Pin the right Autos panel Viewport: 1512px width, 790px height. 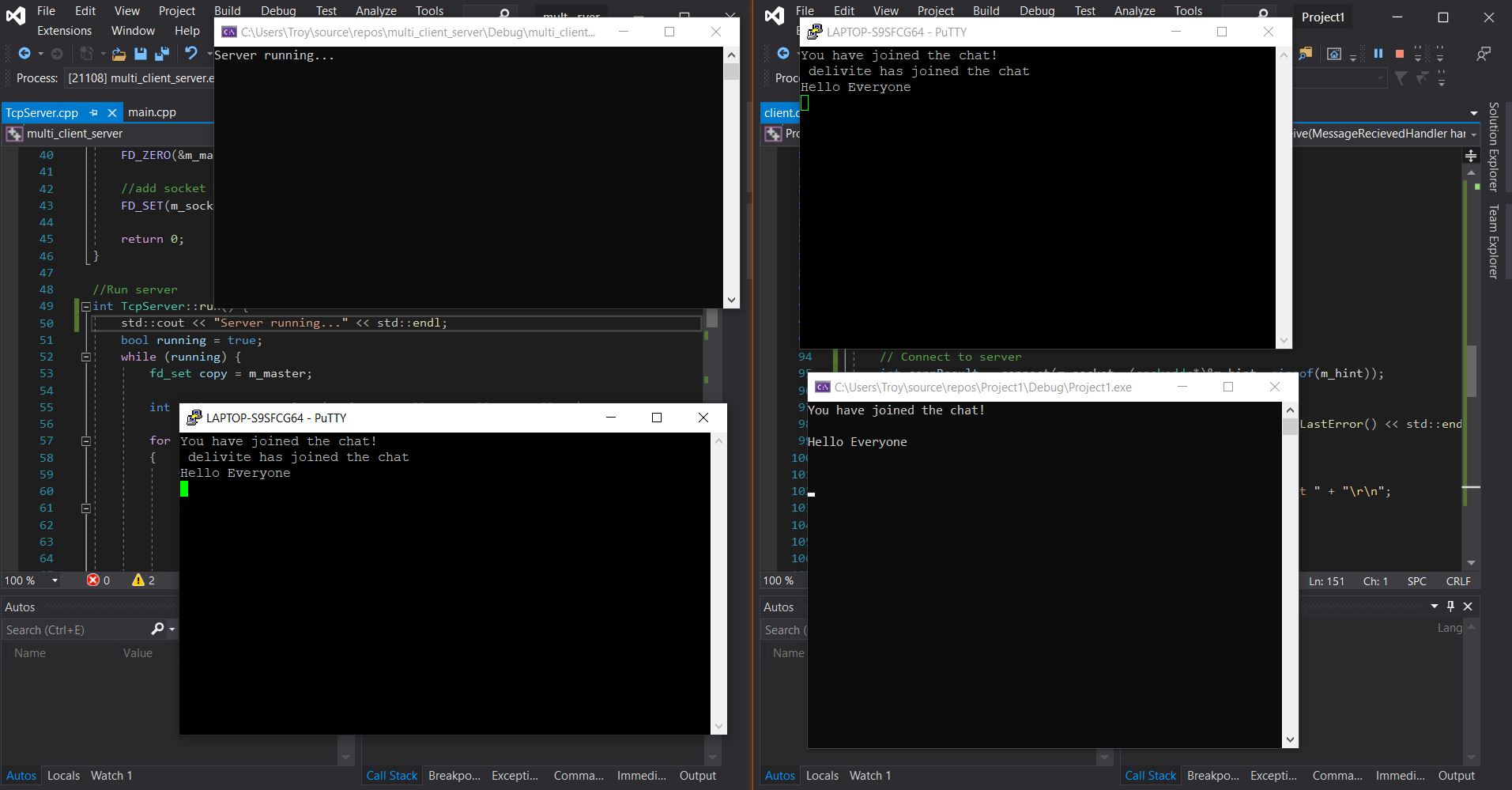click(1450, 607)
